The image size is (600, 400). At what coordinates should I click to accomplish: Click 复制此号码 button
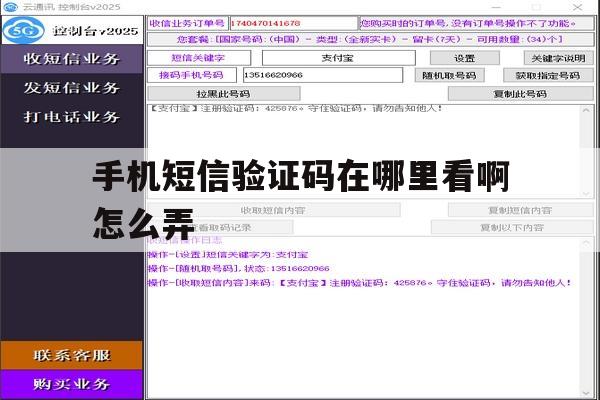pyautogui.click(x=520, y=94)
